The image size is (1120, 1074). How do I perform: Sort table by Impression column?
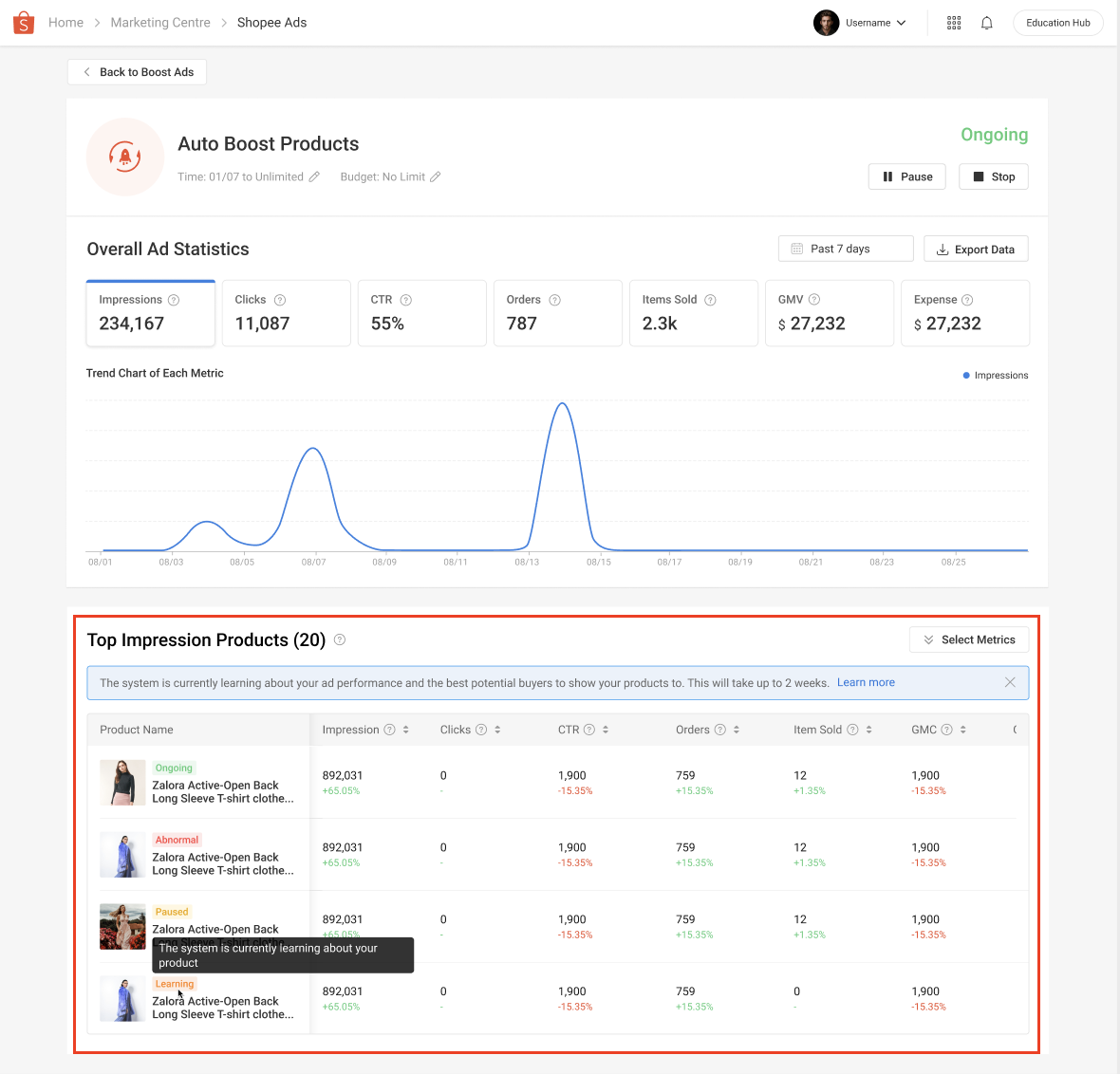click(405, 730)
